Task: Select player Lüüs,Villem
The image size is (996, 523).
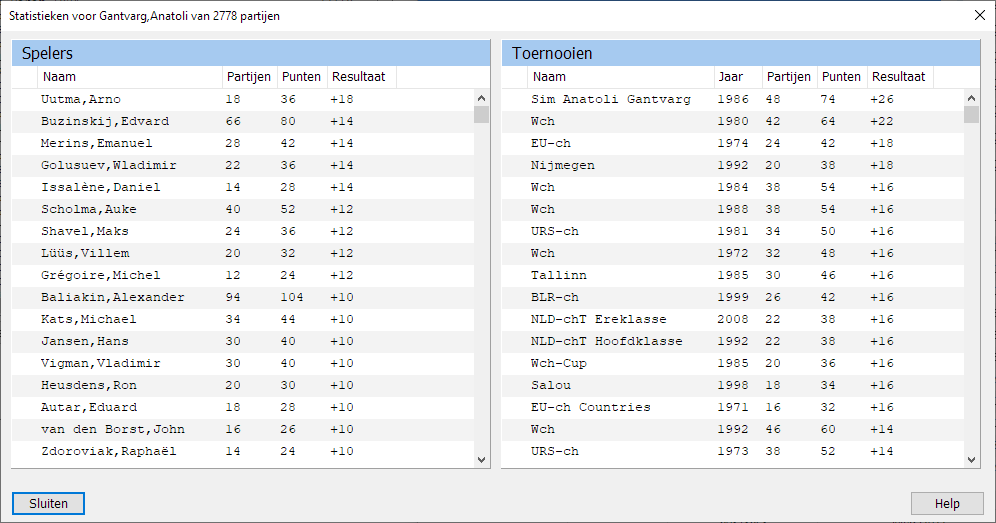Action: [x=243, y=253]
